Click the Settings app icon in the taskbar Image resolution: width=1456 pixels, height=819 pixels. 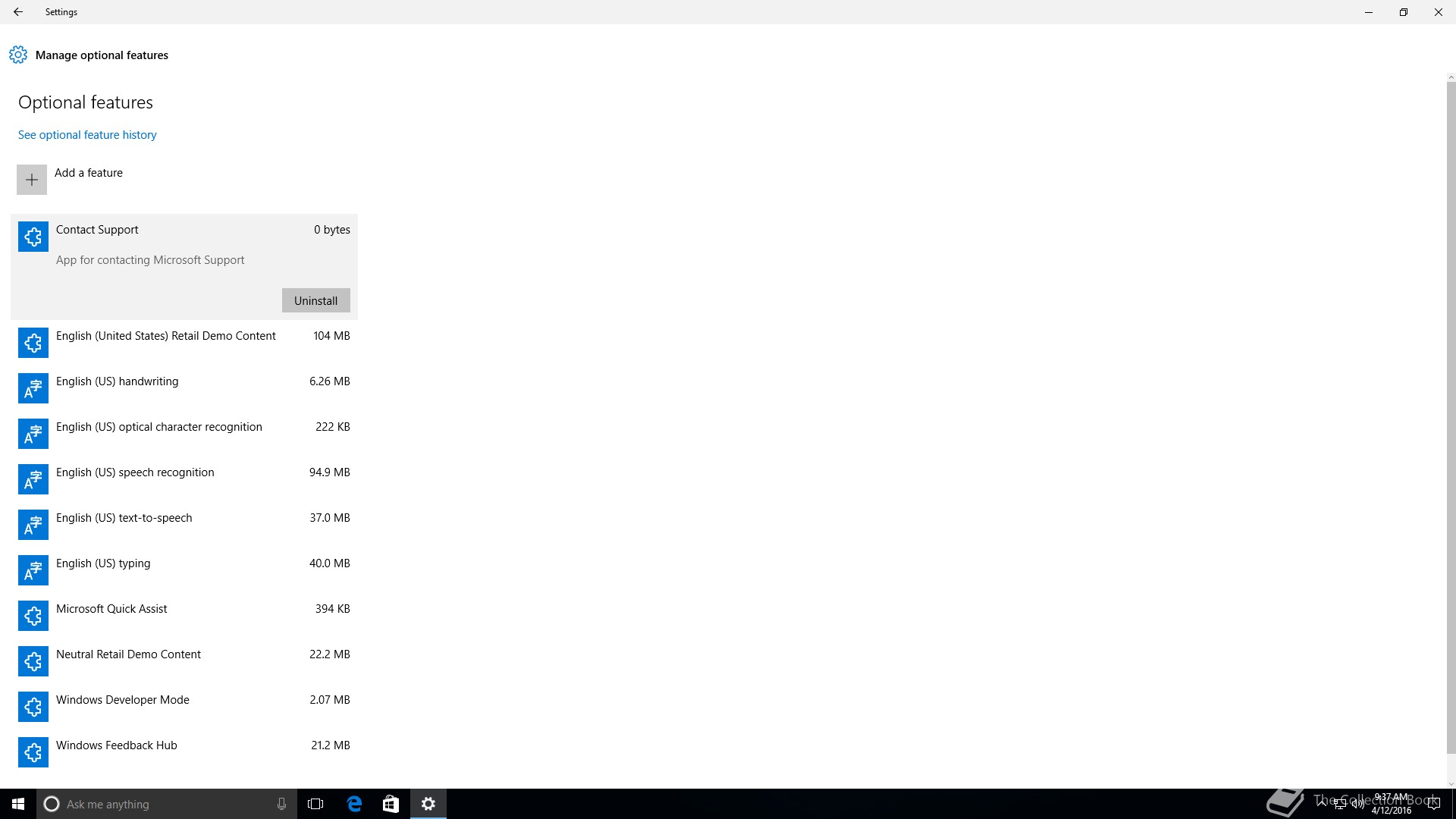tap(428, 804)
